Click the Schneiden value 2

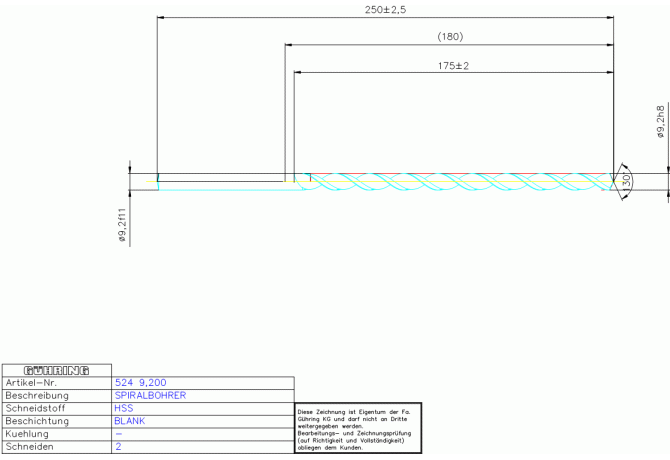(118, 448)
